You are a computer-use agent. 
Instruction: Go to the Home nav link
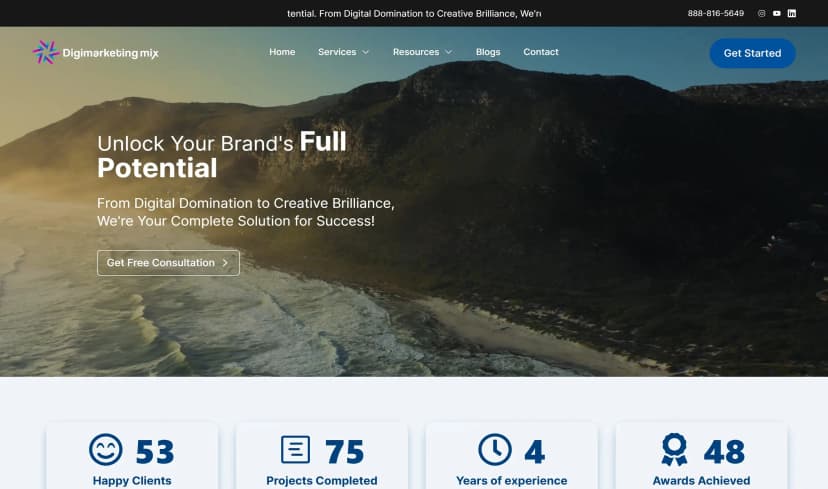point(282,52)
